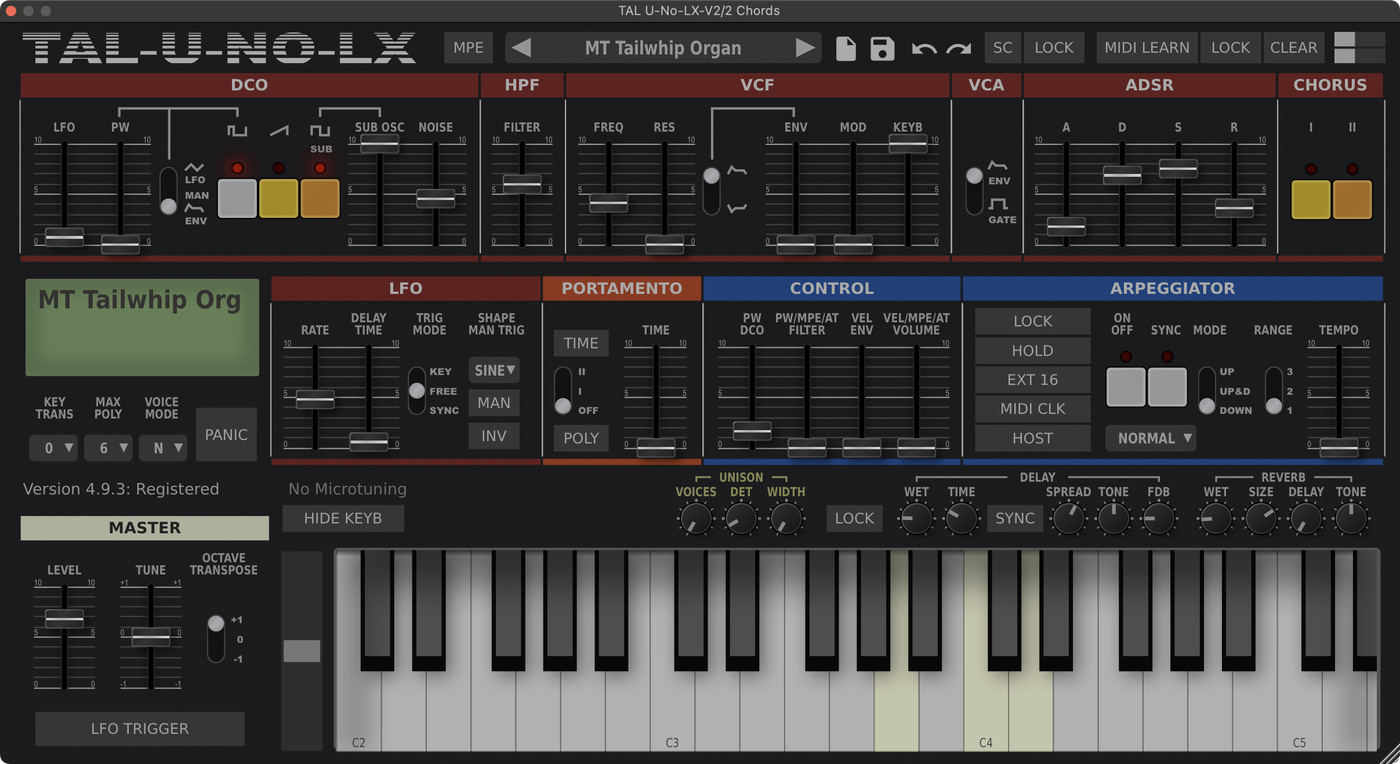Toggle Chorus I button
Viewport: 1400px width, 764px height.
pyautogui.click(x=1310, y=199)
